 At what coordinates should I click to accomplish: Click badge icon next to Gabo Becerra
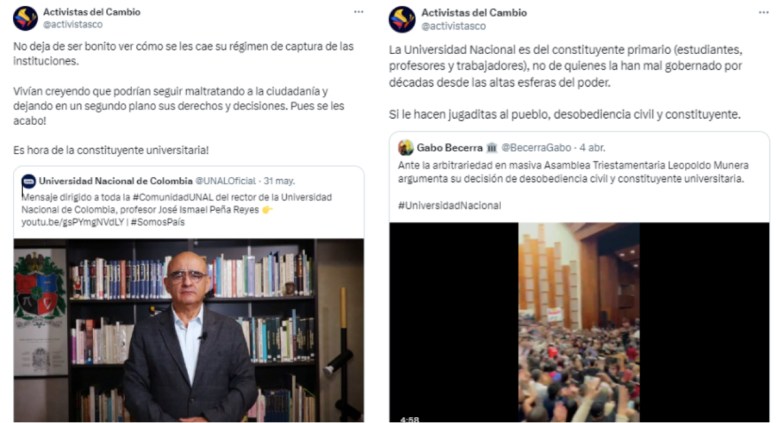[x=491, y=148]
